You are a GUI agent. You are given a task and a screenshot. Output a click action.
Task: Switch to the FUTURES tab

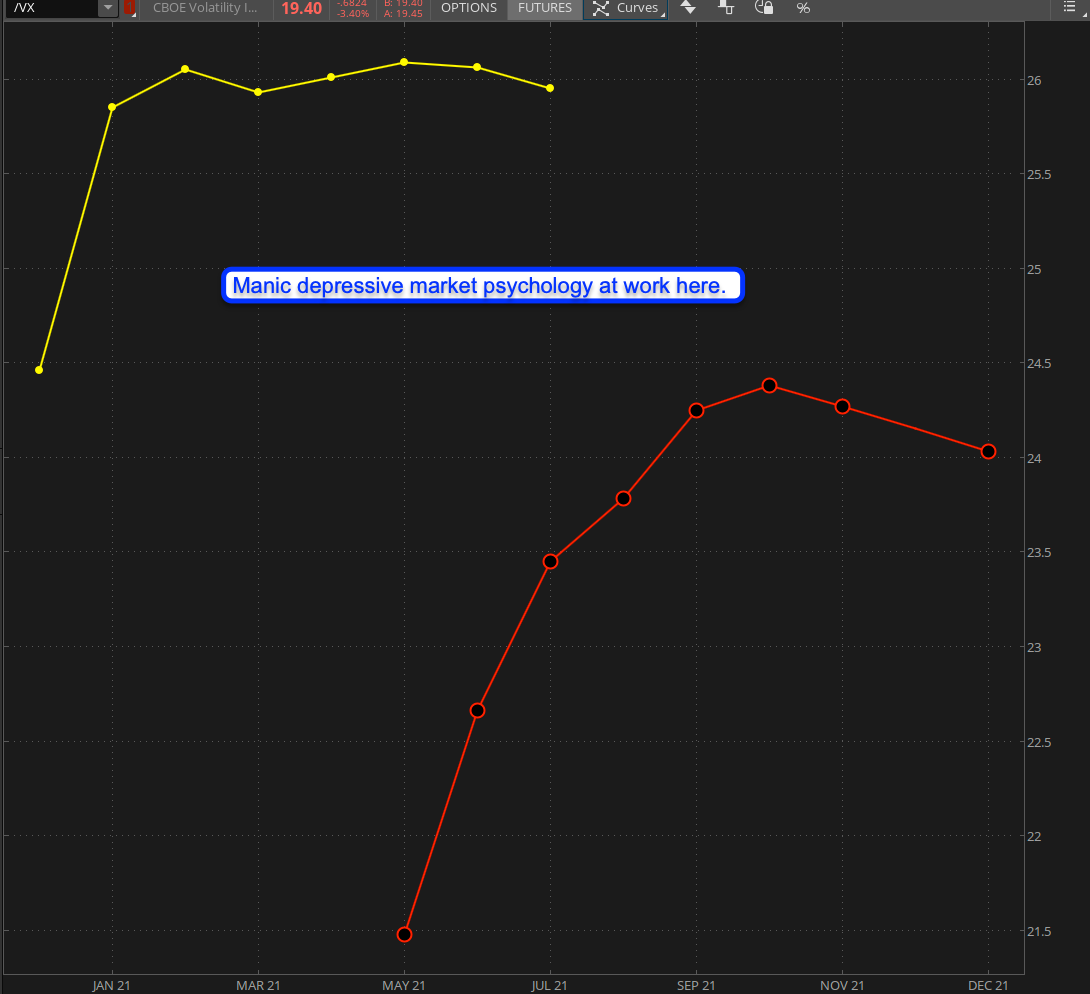[x=545, y=8]
